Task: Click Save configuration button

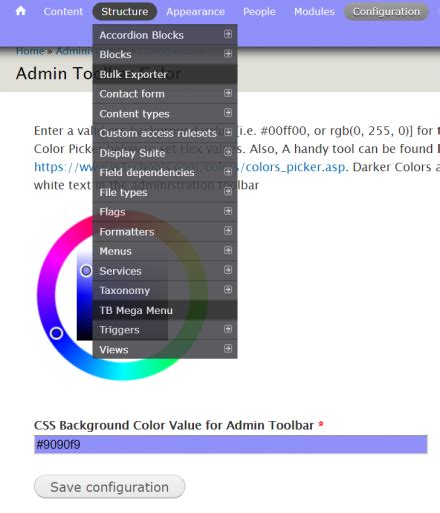Action: (x=109, y=487)
